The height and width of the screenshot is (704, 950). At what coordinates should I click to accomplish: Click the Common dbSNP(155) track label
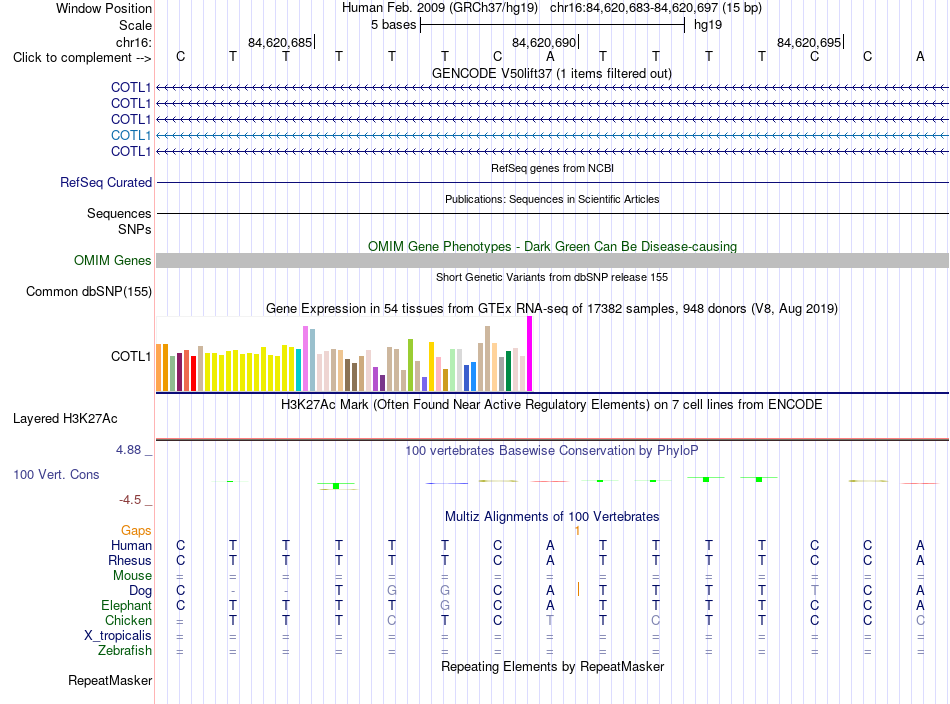click(x=88, y=291)
